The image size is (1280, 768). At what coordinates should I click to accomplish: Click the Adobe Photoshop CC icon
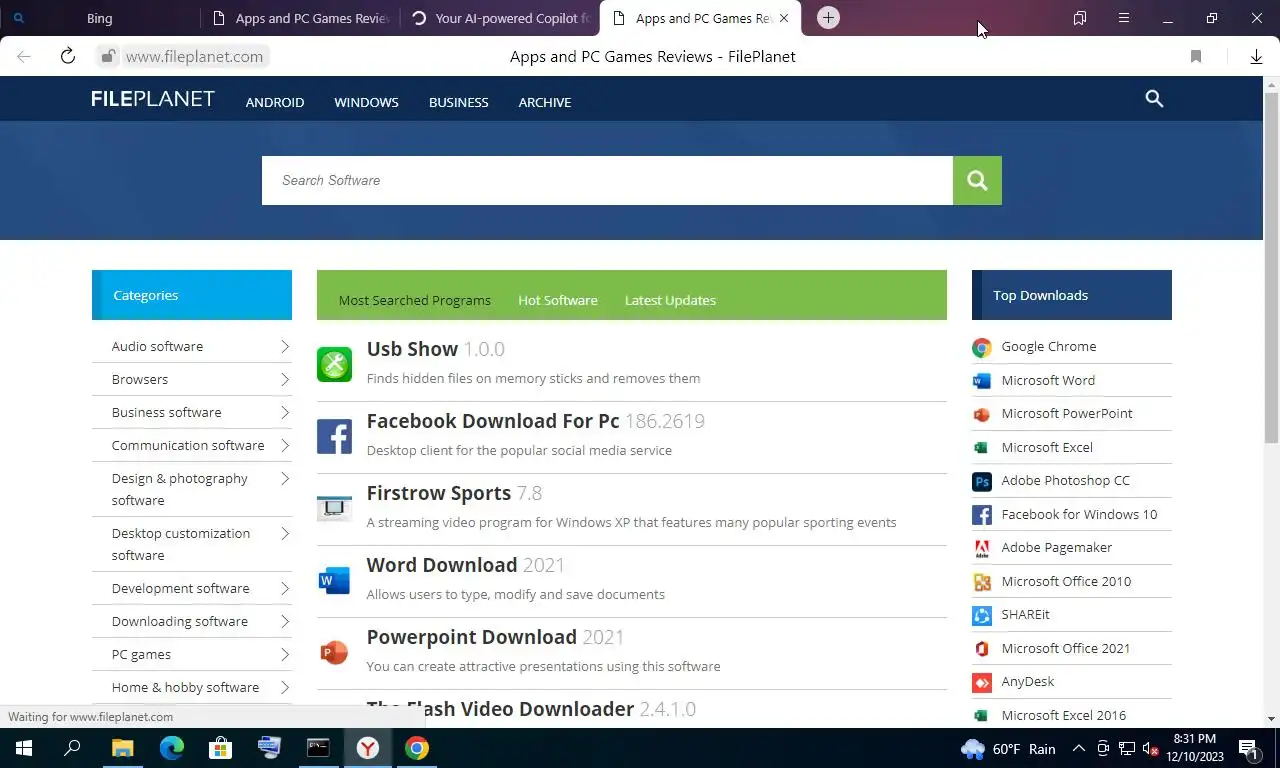coord(982,481)
